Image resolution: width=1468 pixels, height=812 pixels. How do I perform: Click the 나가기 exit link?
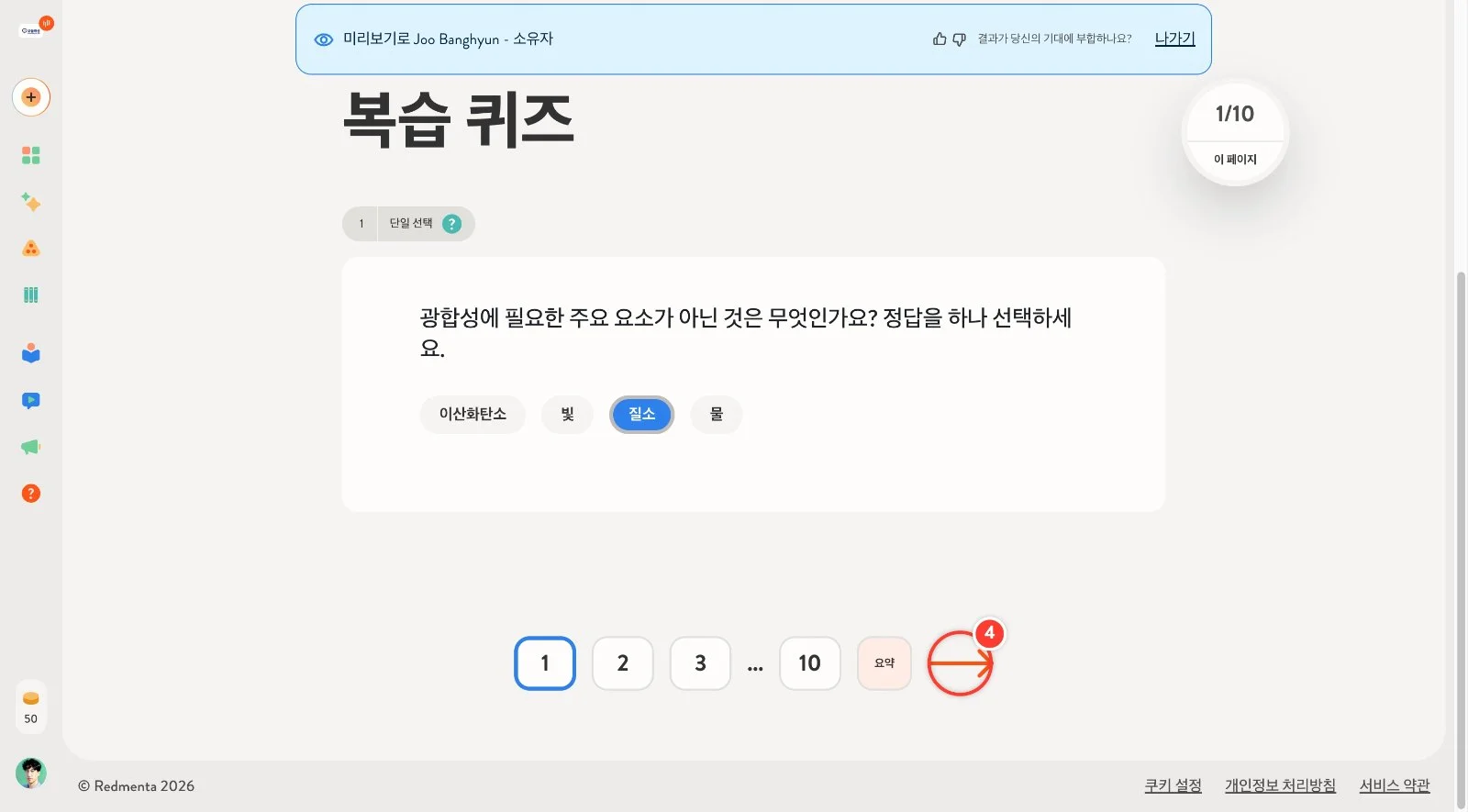(x=1174, y=39)
